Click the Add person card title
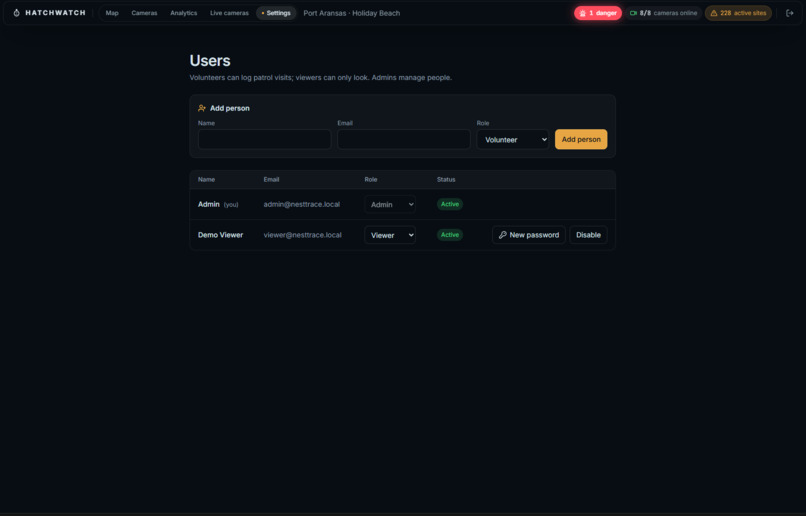This screenshot has height=516, width=806. [230, 108]
